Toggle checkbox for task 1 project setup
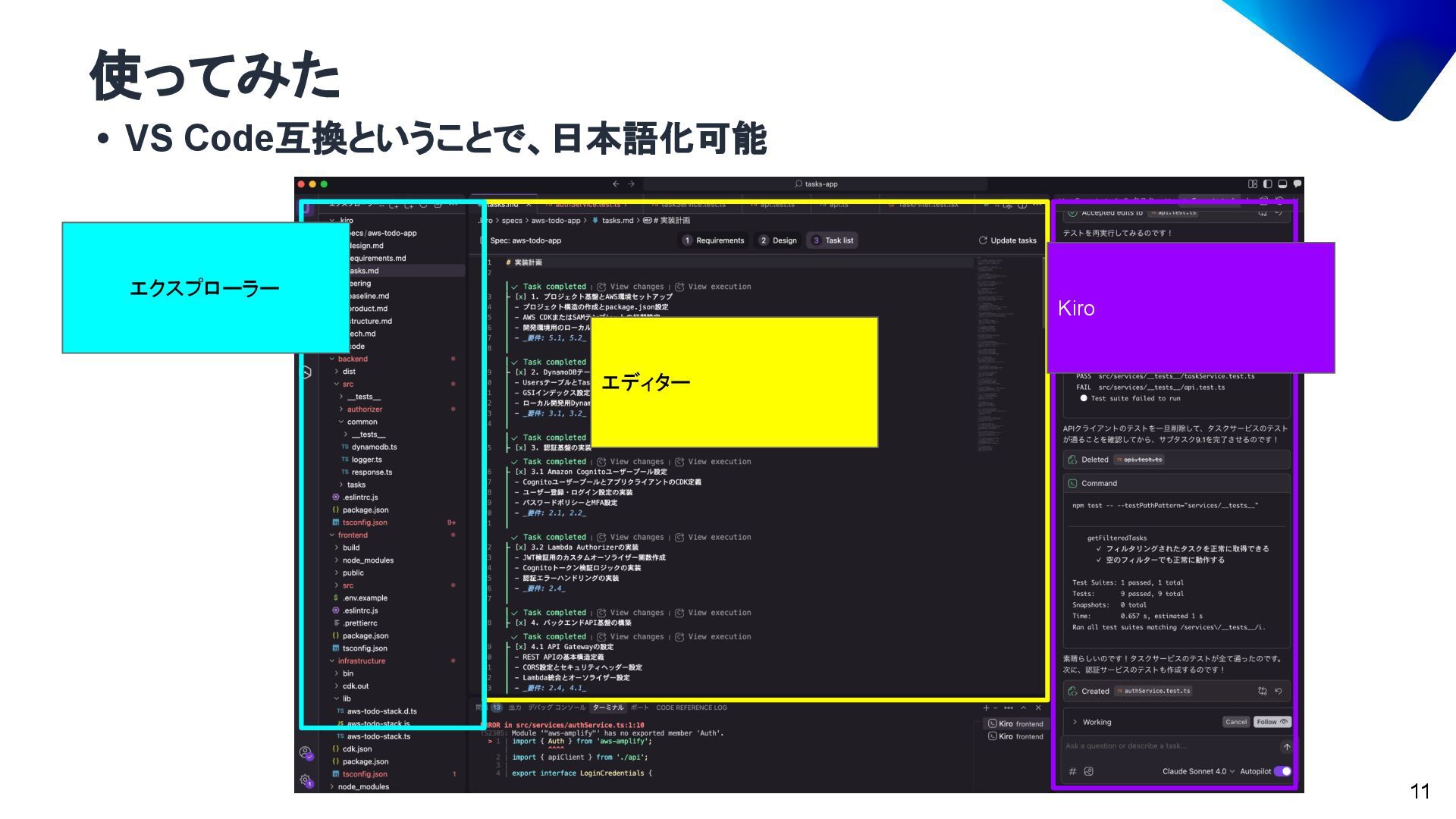Viewport: 1456px width, 819px height. (x=521, y=297)
